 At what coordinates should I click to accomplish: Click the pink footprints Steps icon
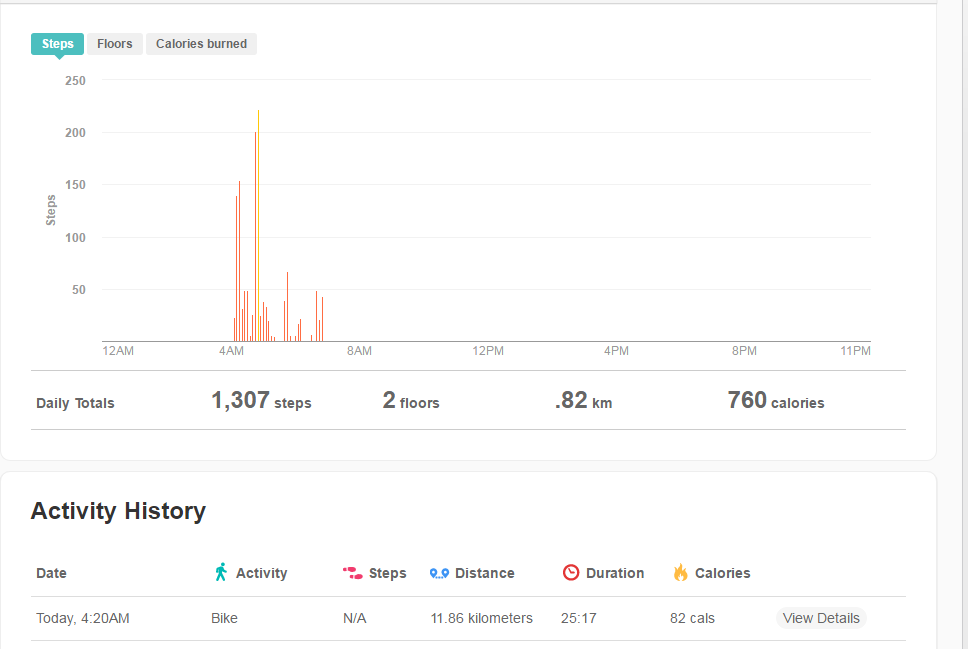352,572
